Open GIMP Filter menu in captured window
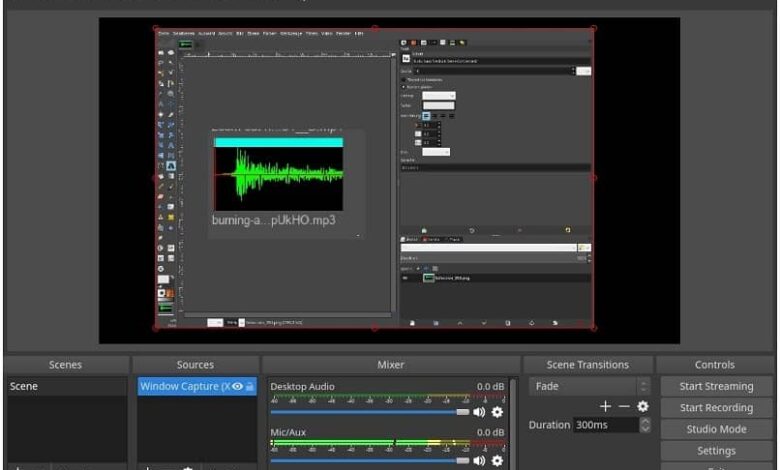The height and width of the screenshot is (470, 780). tap(269, 33)
